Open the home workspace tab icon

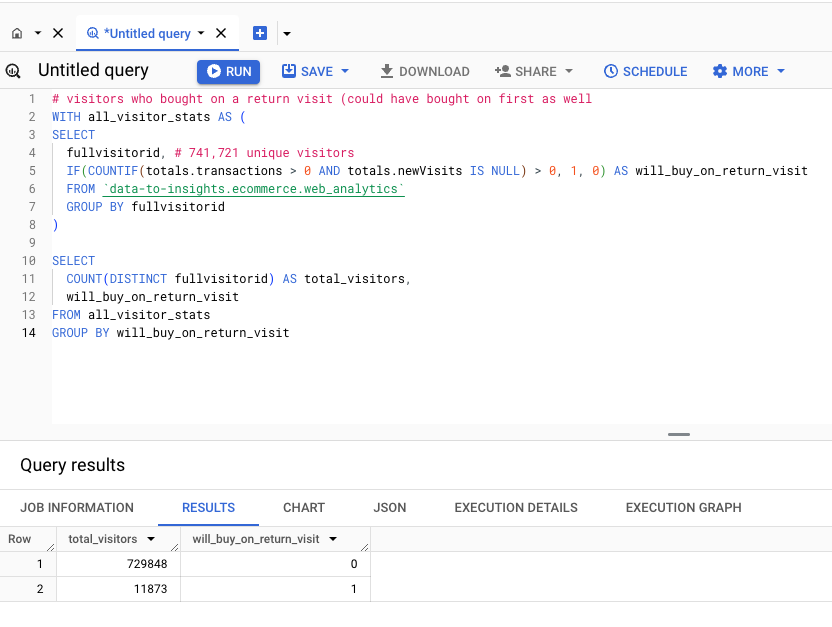click(15, 32)
